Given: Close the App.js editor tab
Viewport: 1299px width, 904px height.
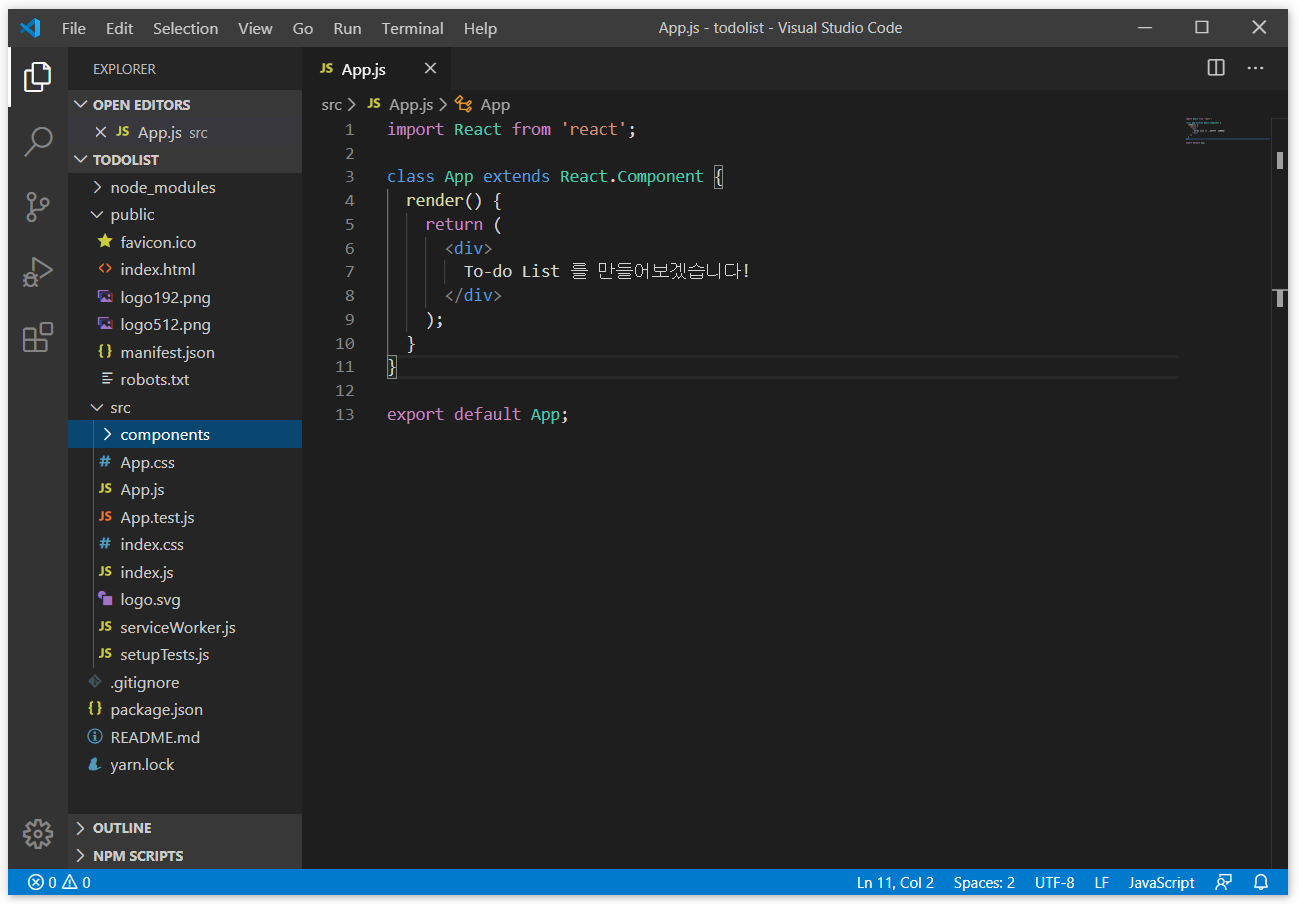Looking at the screenshot, I should click(430, 68).
